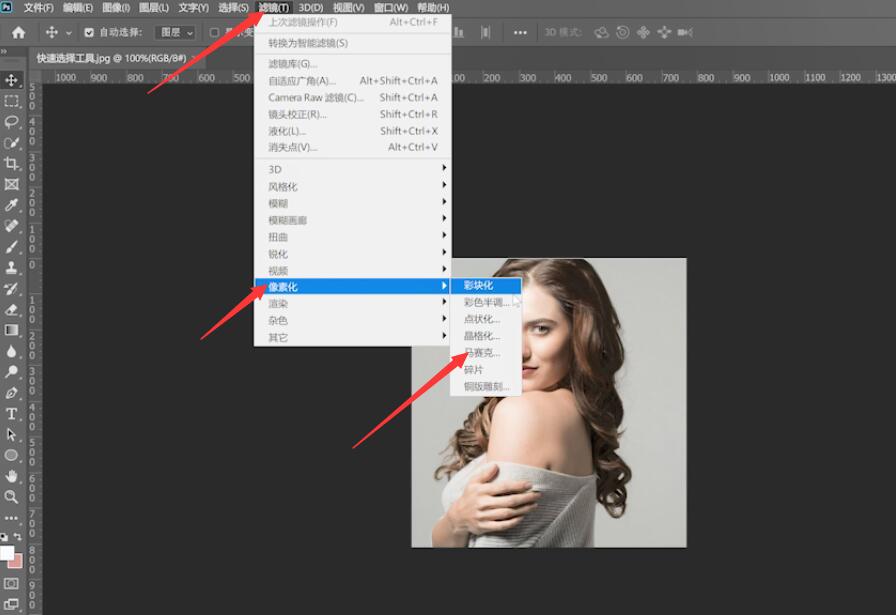Open the Edit Toolbar three-dots button
896x615 pixels.
11,518
